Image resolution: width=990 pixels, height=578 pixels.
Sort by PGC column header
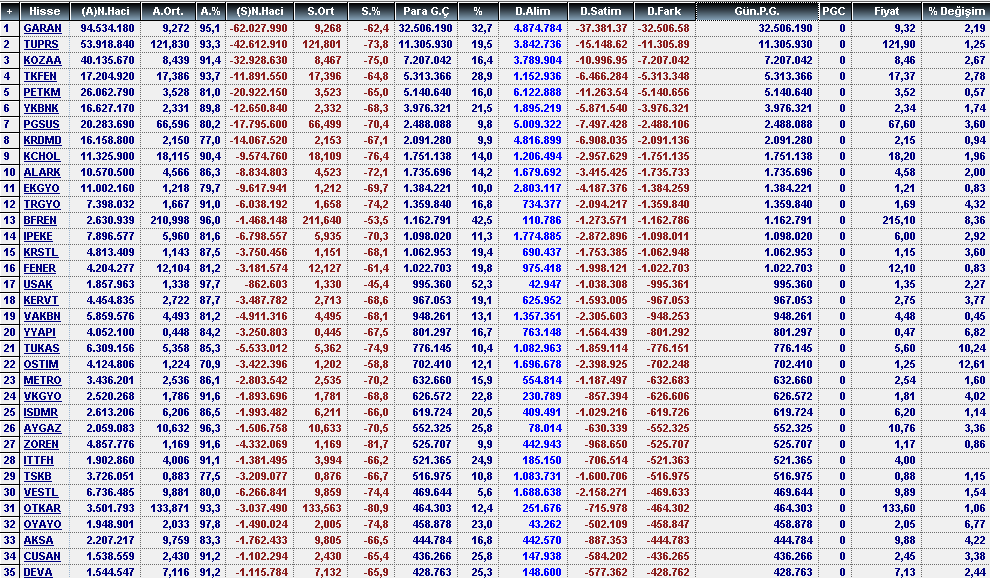coord(835,11)
